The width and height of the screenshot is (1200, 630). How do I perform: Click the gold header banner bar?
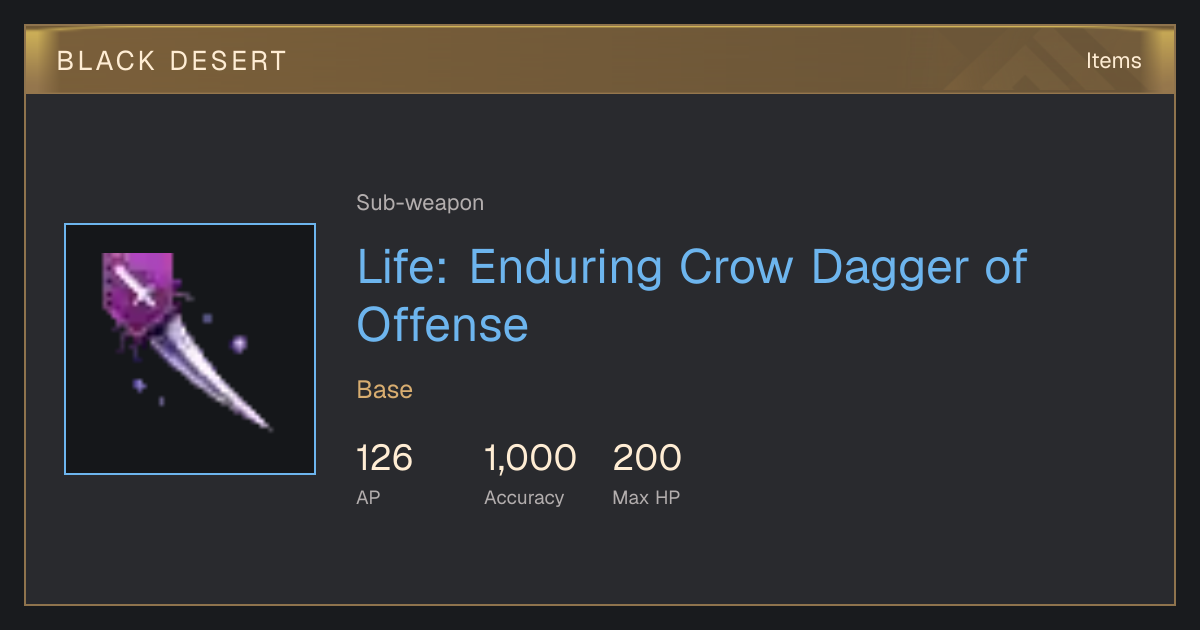click(600, 60)
